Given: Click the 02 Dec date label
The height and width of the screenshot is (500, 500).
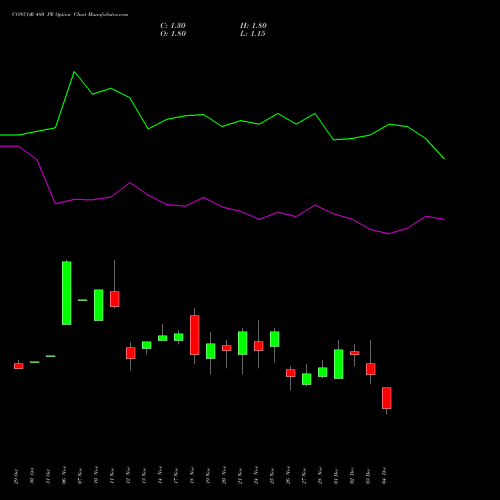Looking at the screenshot, I should coord(352,476).
